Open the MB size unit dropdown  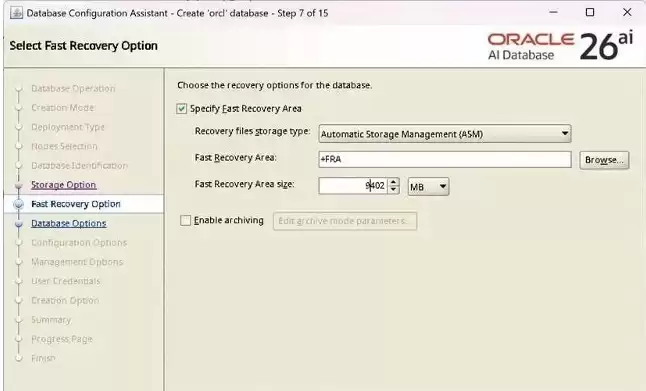pos(428,187)
